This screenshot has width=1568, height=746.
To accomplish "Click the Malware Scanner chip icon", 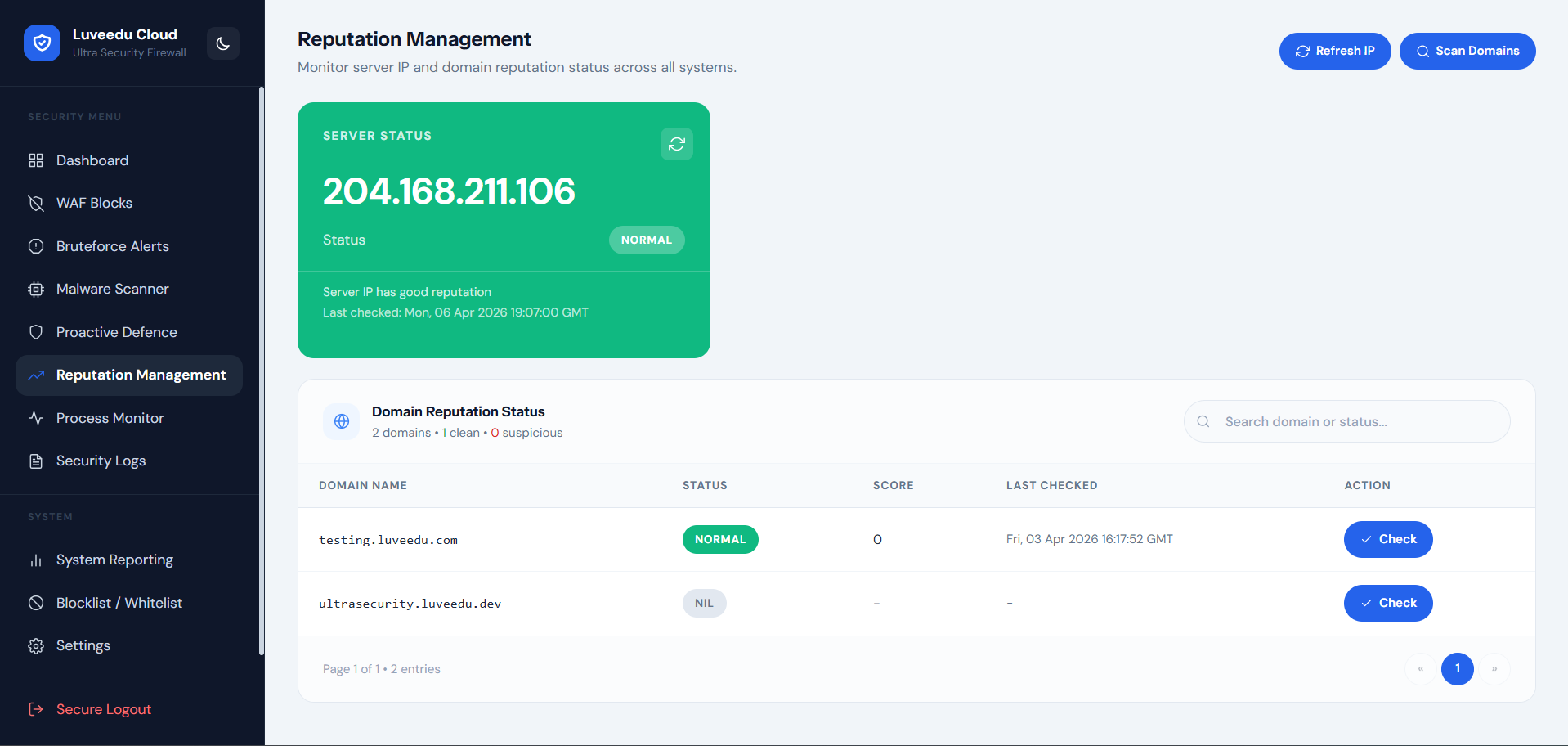I will [x=36, y=289].
